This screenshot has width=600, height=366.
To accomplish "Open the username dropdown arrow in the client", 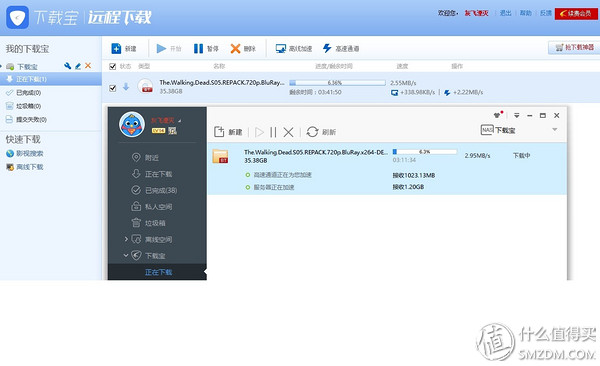I will pos(180,121).
